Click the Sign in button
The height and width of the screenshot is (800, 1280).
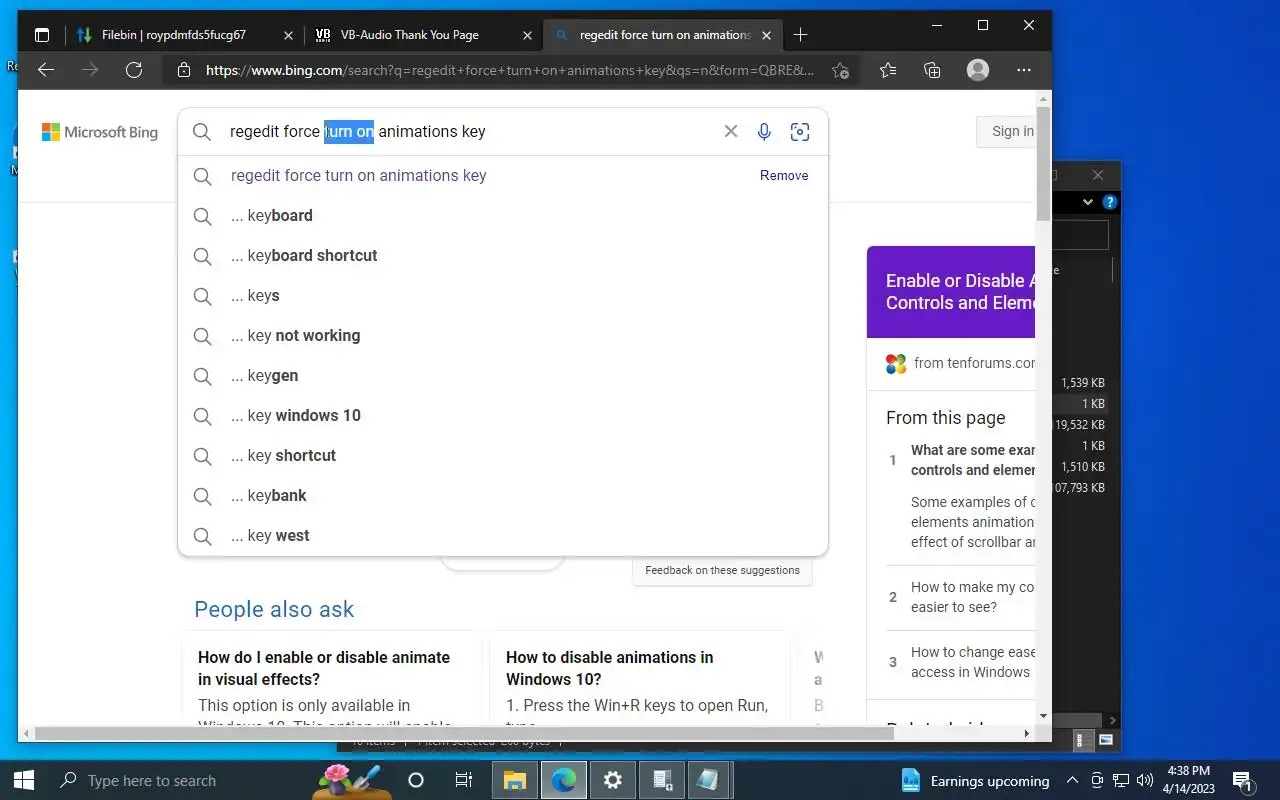tap(1006, 131)
